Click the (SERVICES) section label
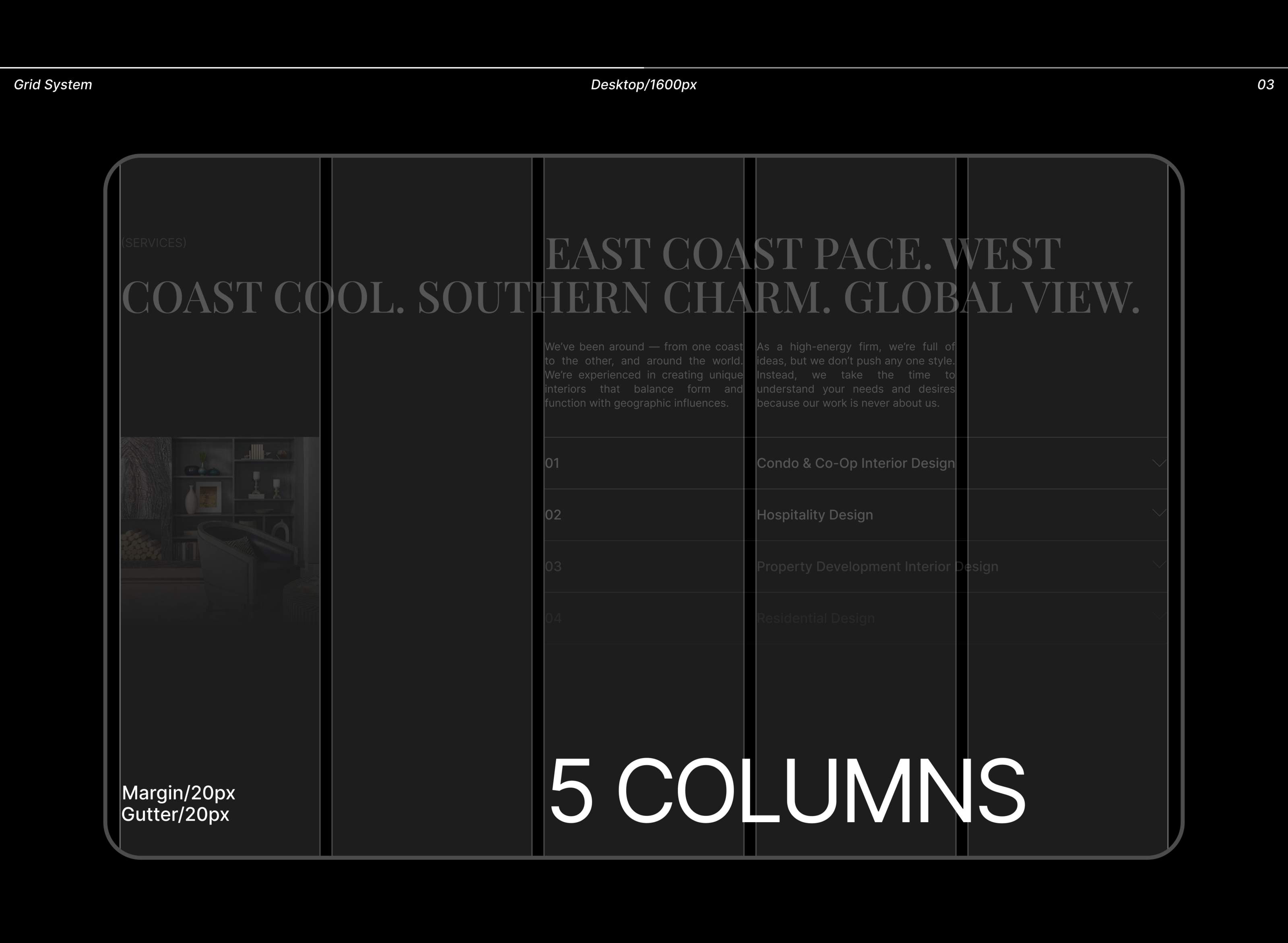1288x943 pixels. [153, 243]
